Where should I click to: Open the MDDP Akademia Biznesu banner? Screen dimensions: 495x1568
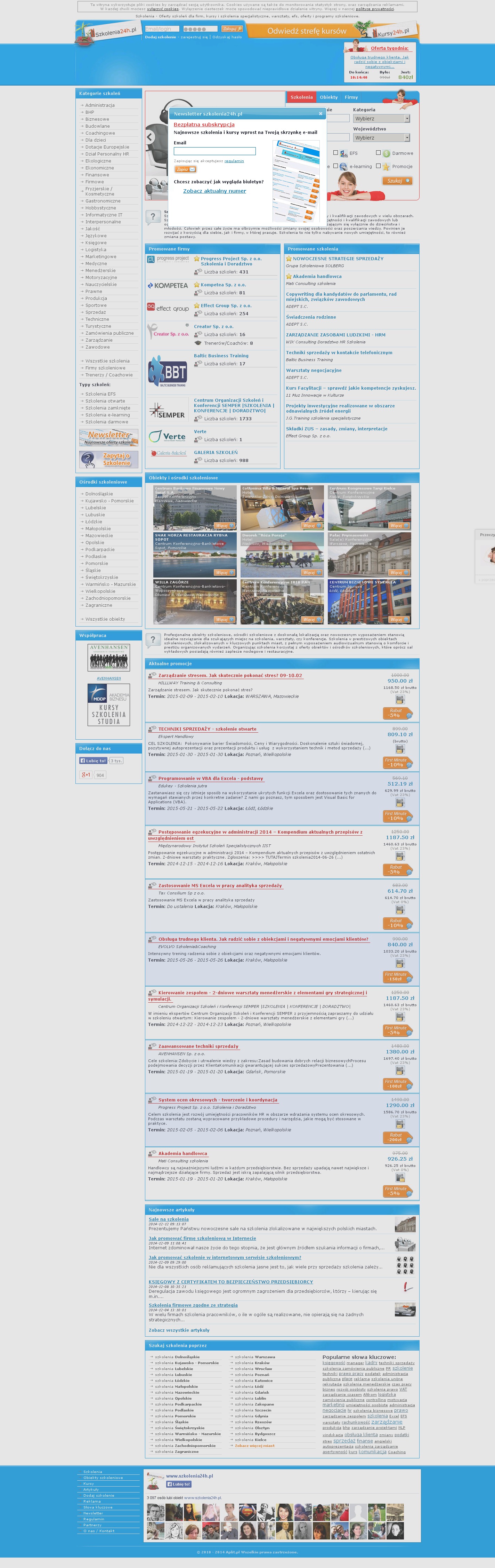point(109,705)
